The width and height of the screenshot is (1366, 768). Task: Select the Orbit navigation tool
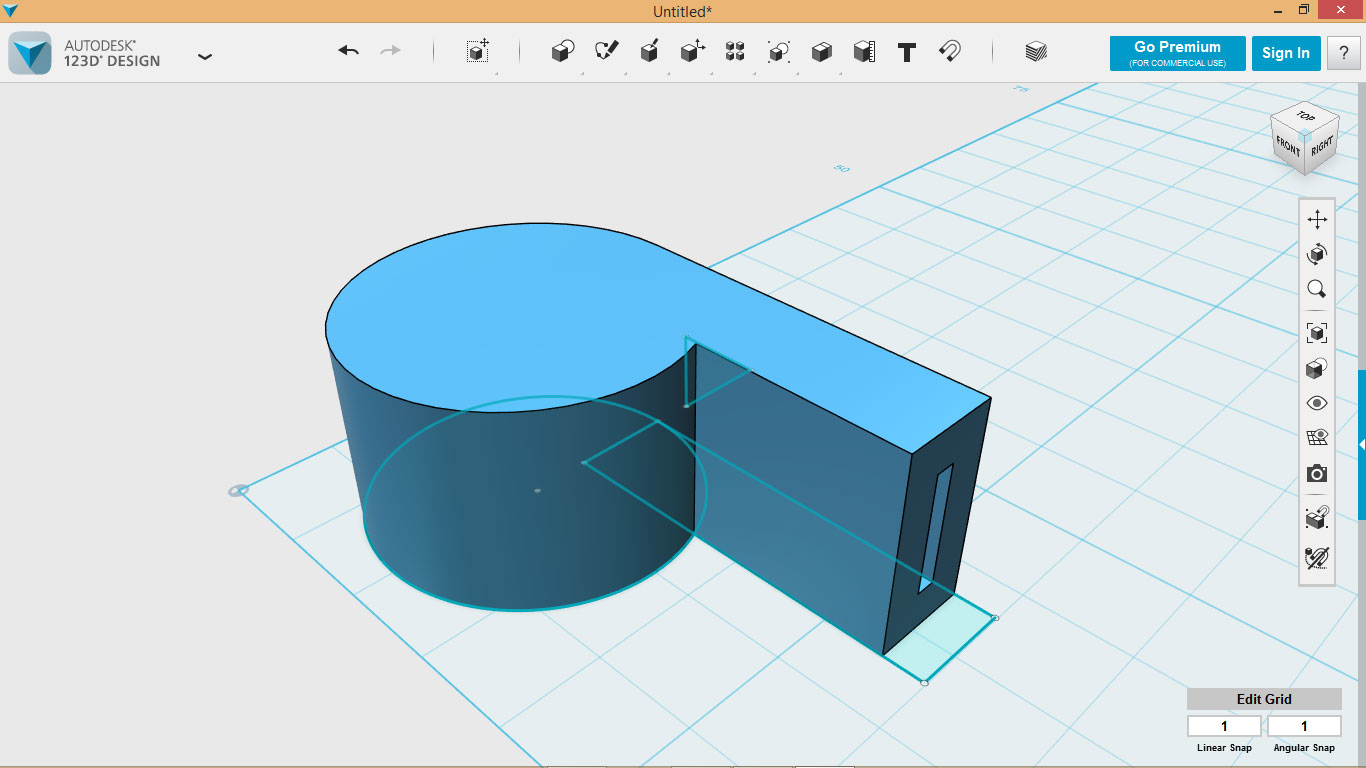coord(1317,254)
